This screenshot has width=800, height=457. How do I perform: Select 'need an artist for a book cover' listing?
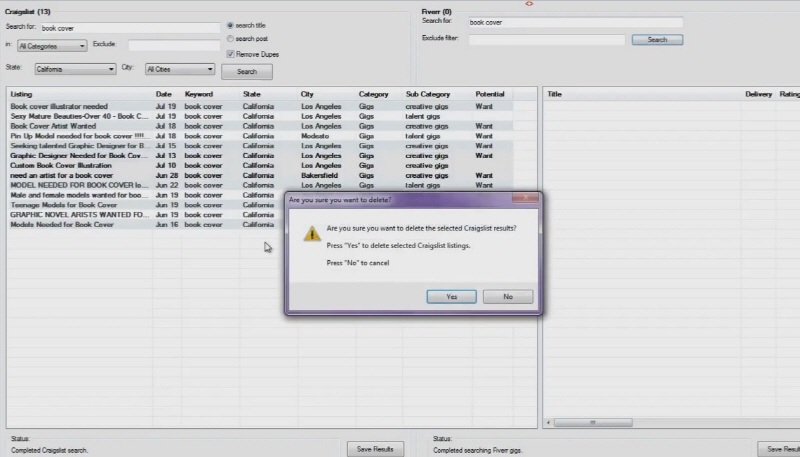tap(62, 175)
